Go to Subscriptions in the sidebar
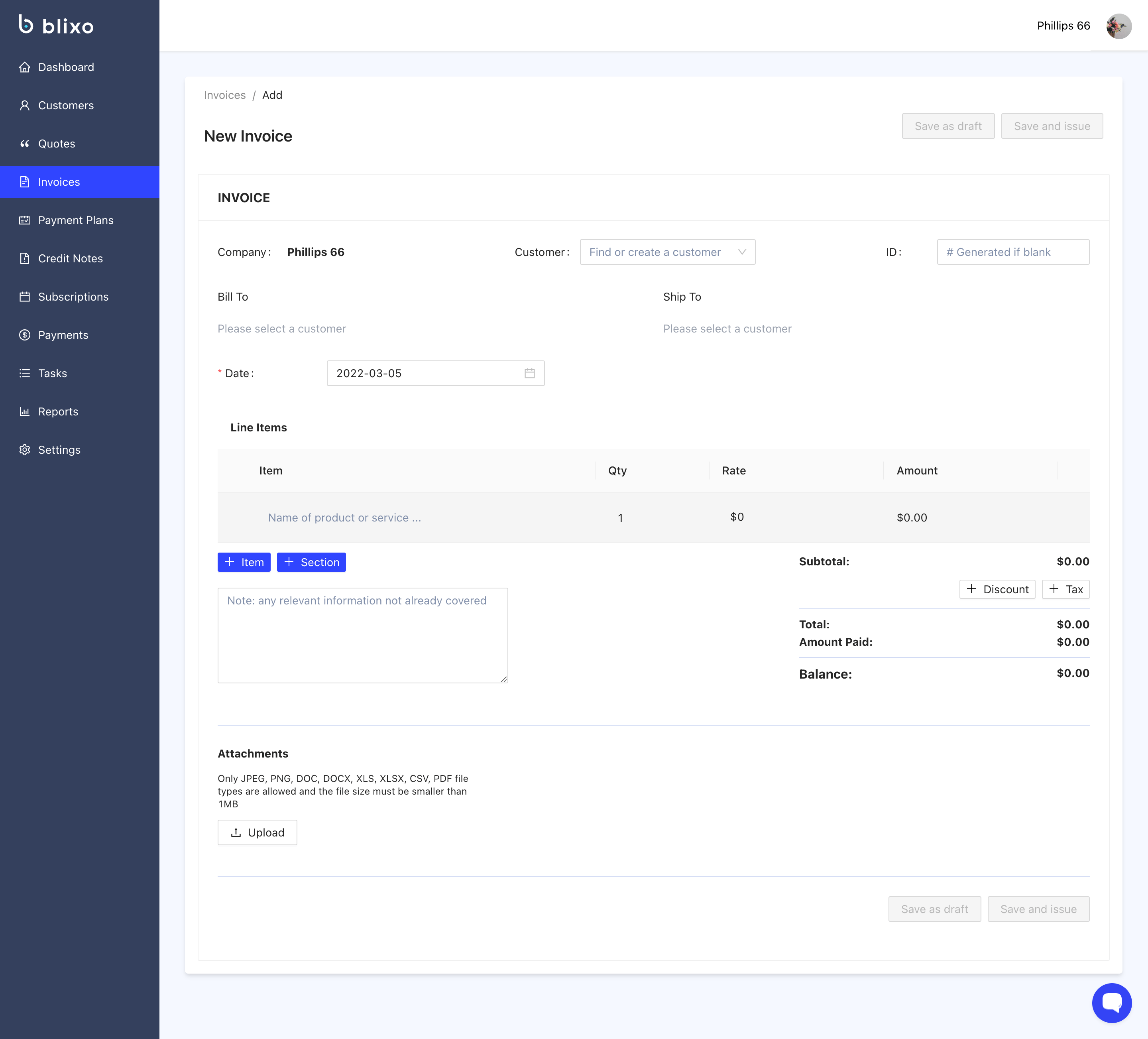Viewport: 1148px width, 1039px height. 73,297
